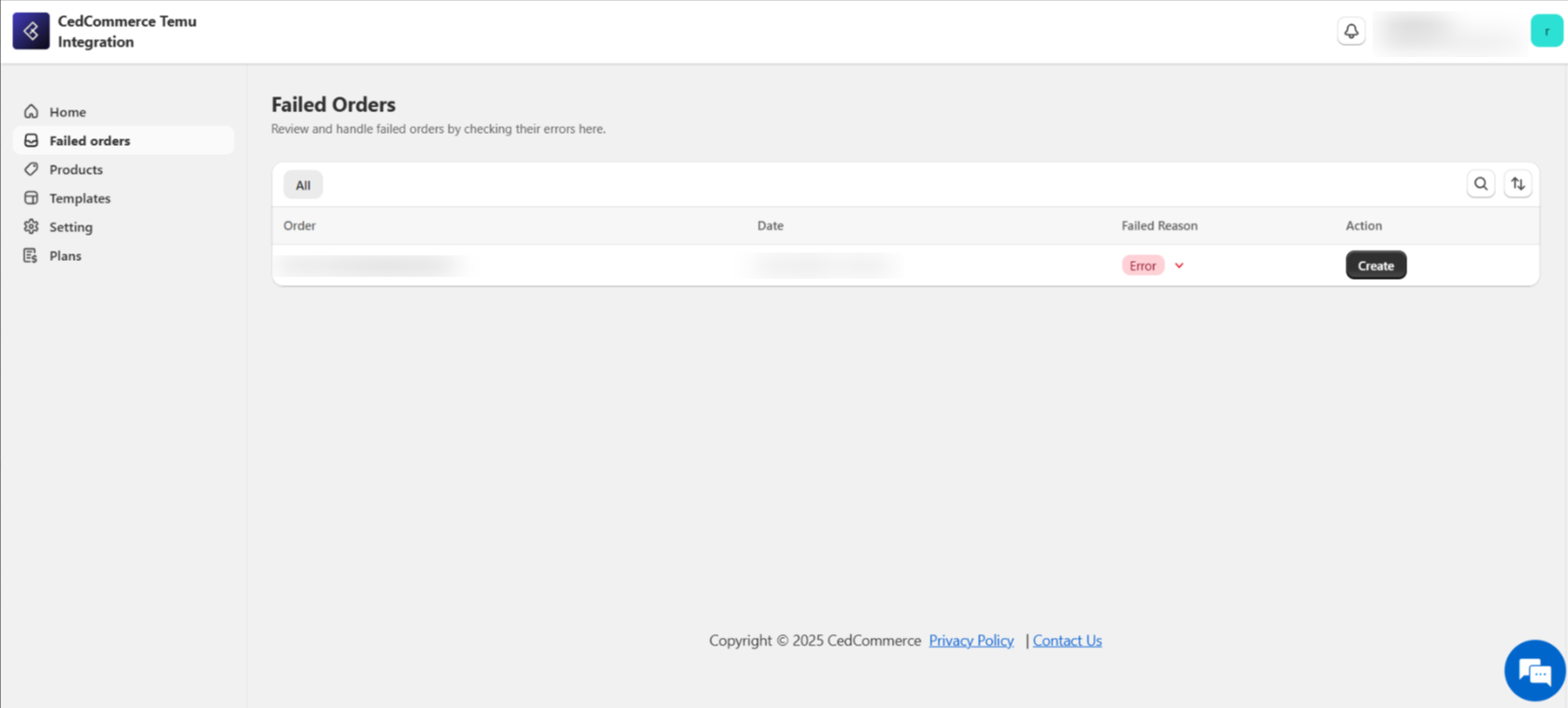1568x708 pixels.
Task: Open the Privacy Policy link
Action: 971,641
